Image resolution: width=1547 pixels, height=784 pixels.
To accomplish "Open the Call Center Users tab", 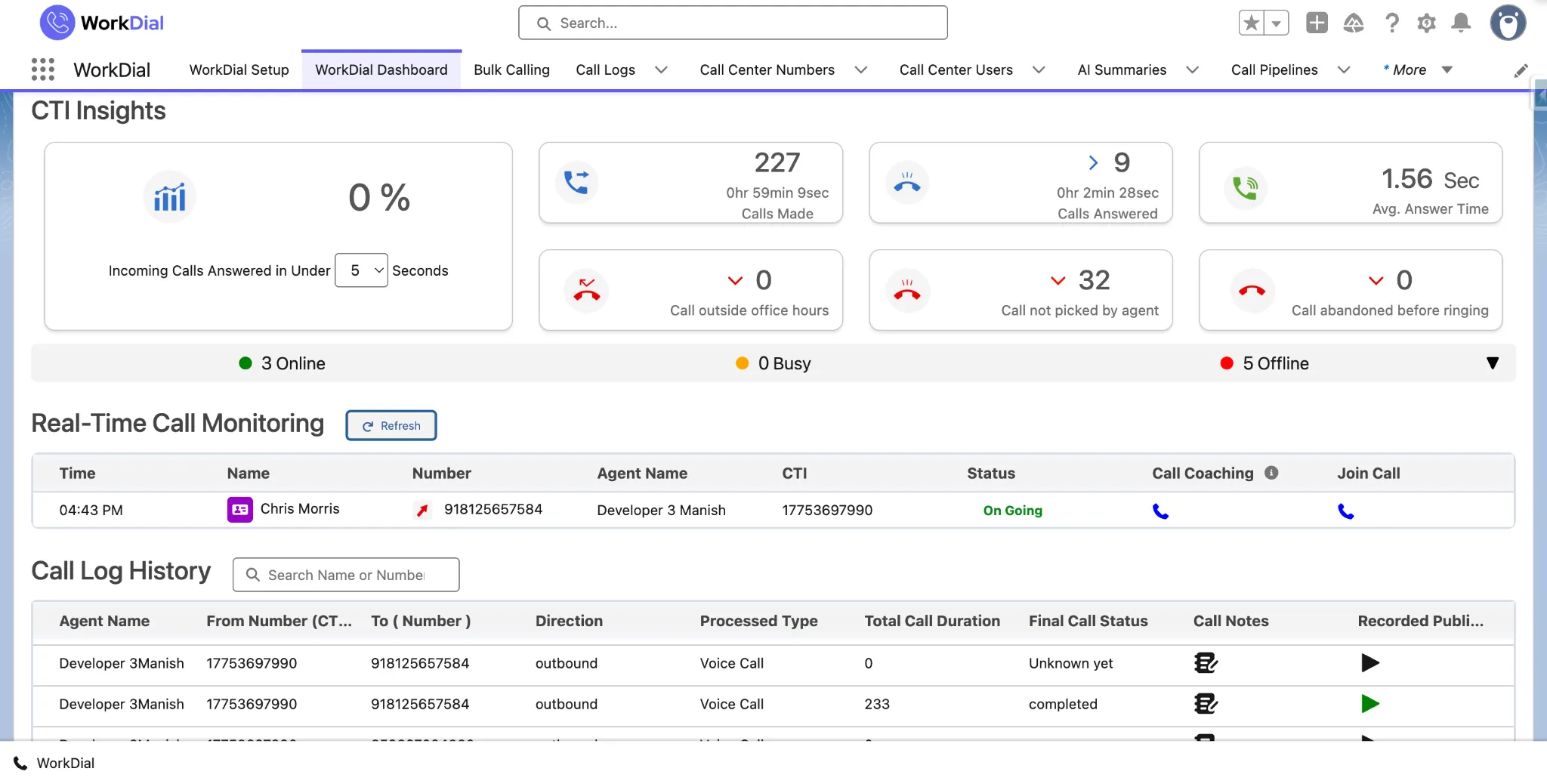I will click(x=956, y=69).
